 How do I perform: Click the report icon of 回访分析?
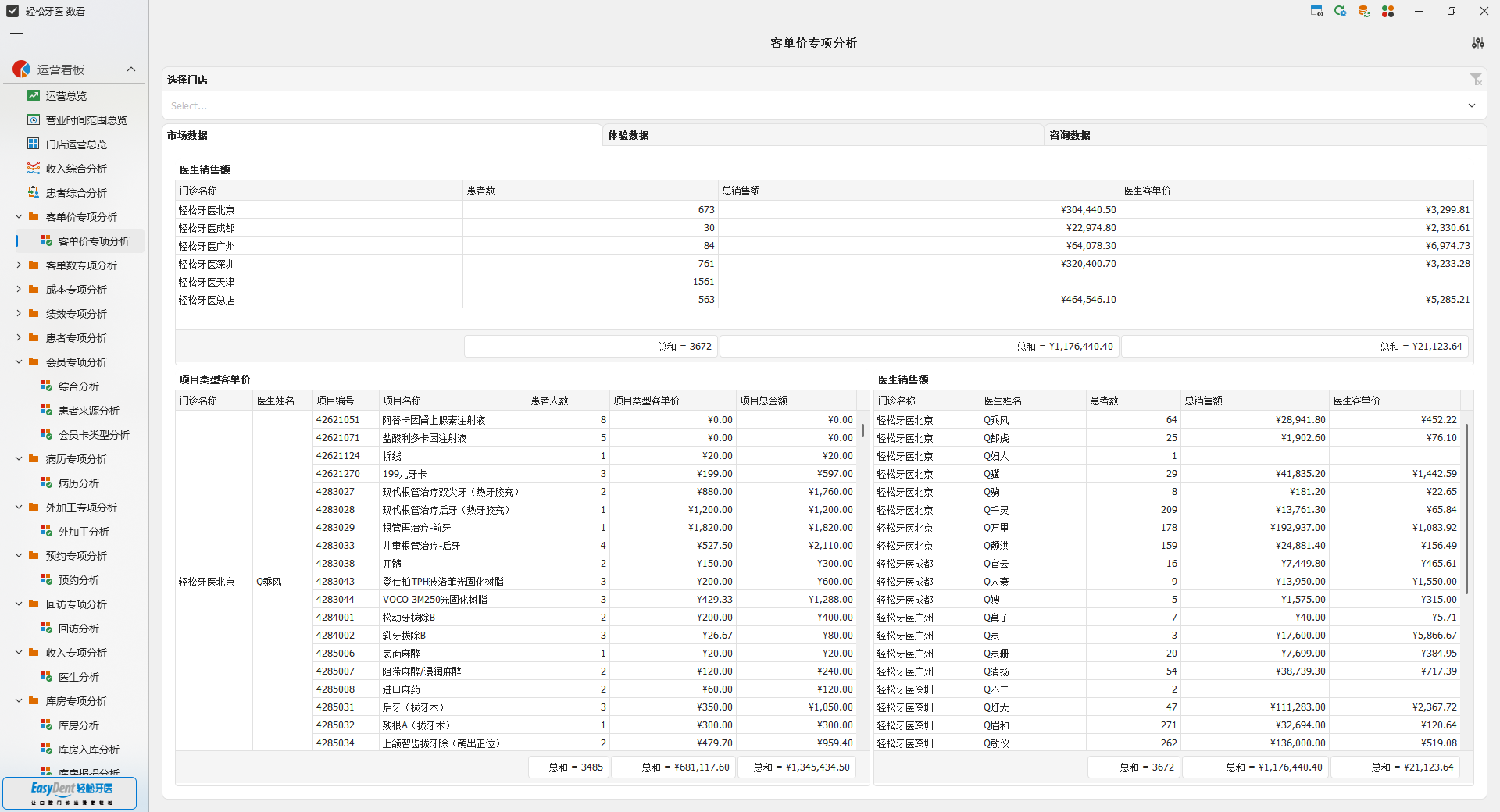pos(47,628)
